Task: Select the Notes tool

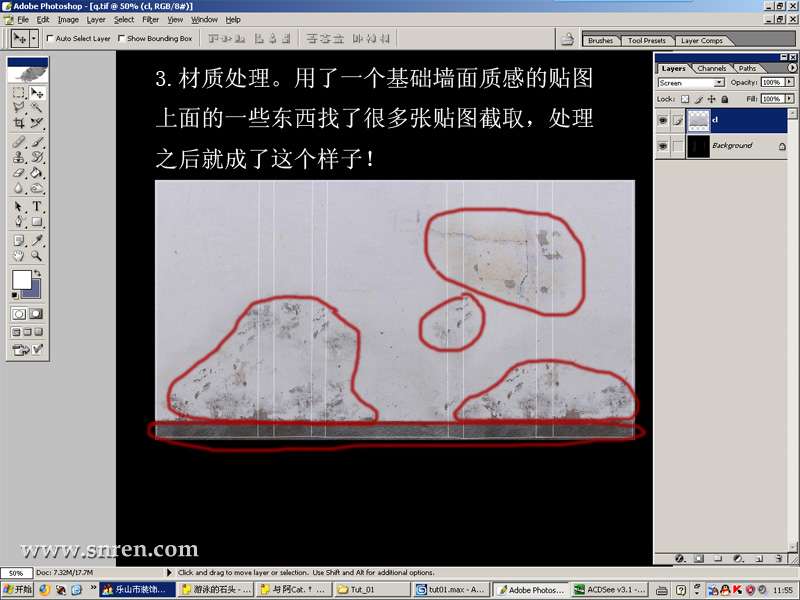Action: 19,240
